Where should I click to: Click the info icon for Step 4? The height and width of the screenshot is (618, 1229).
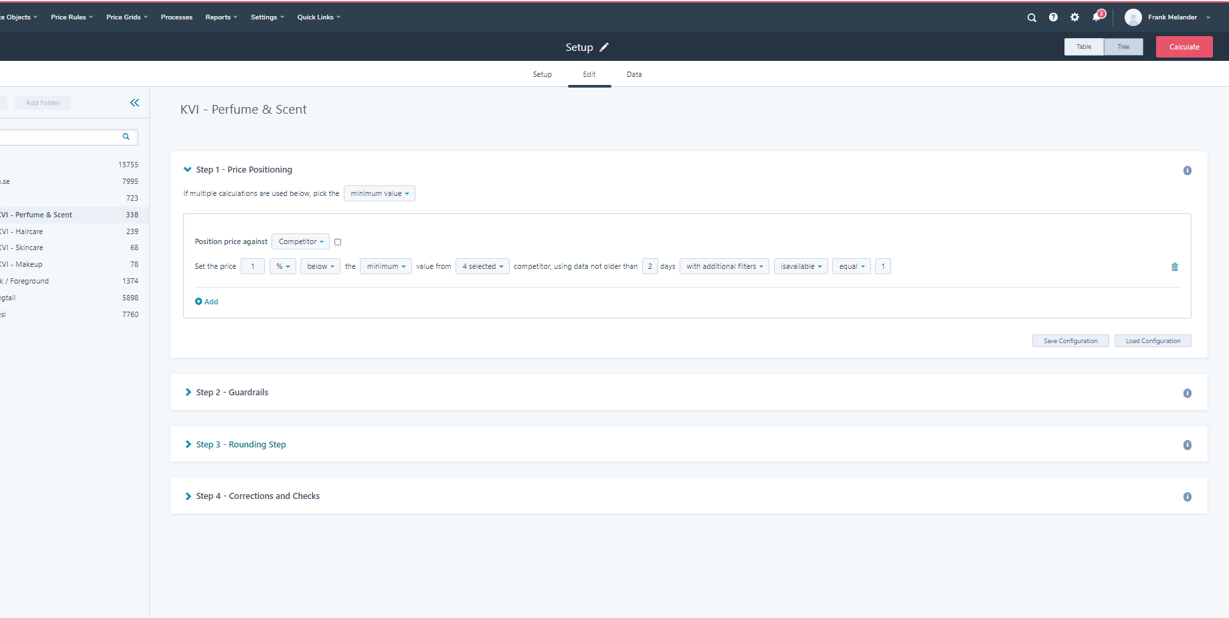[1187, 497]
